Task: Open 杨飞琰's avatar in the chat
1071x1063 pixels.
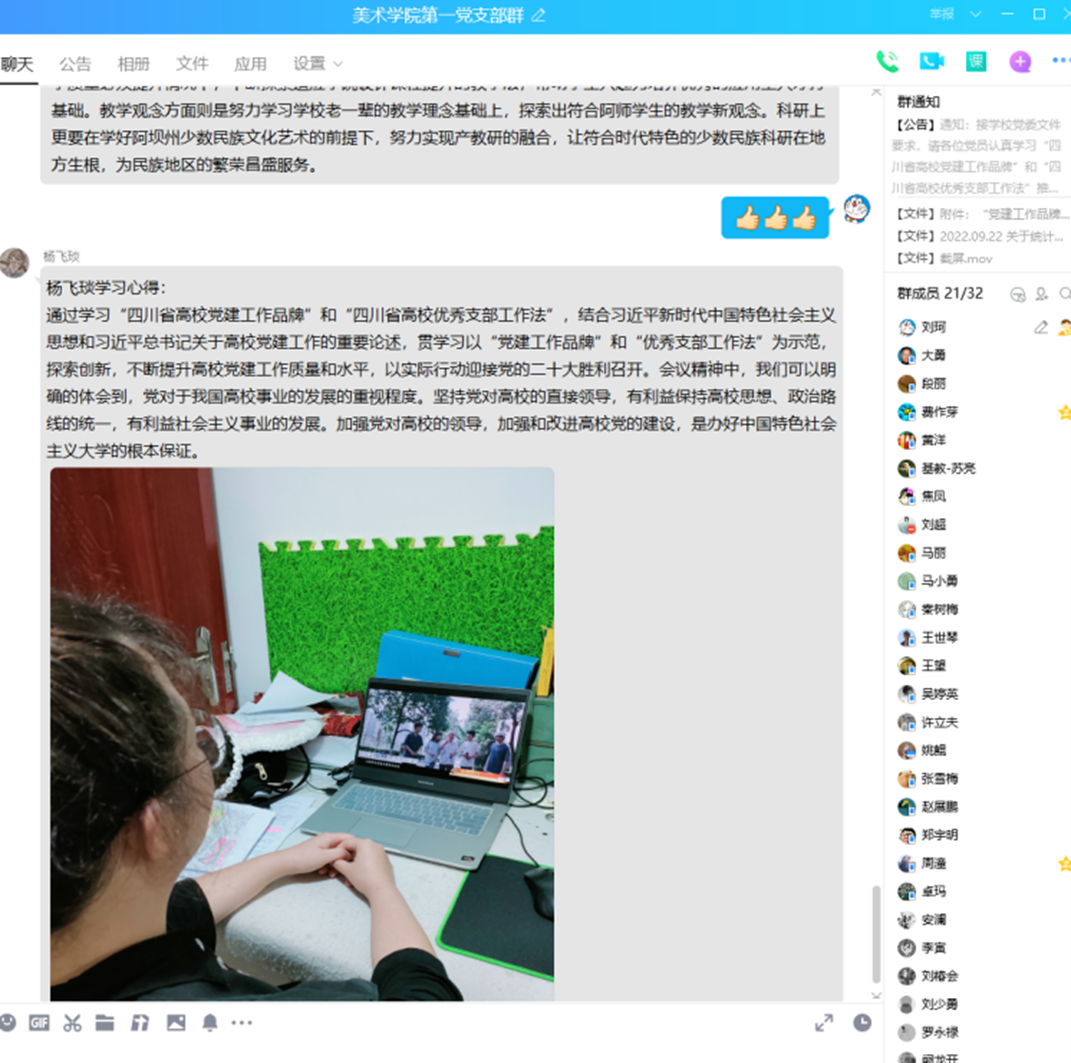Action: coord(14,263)
